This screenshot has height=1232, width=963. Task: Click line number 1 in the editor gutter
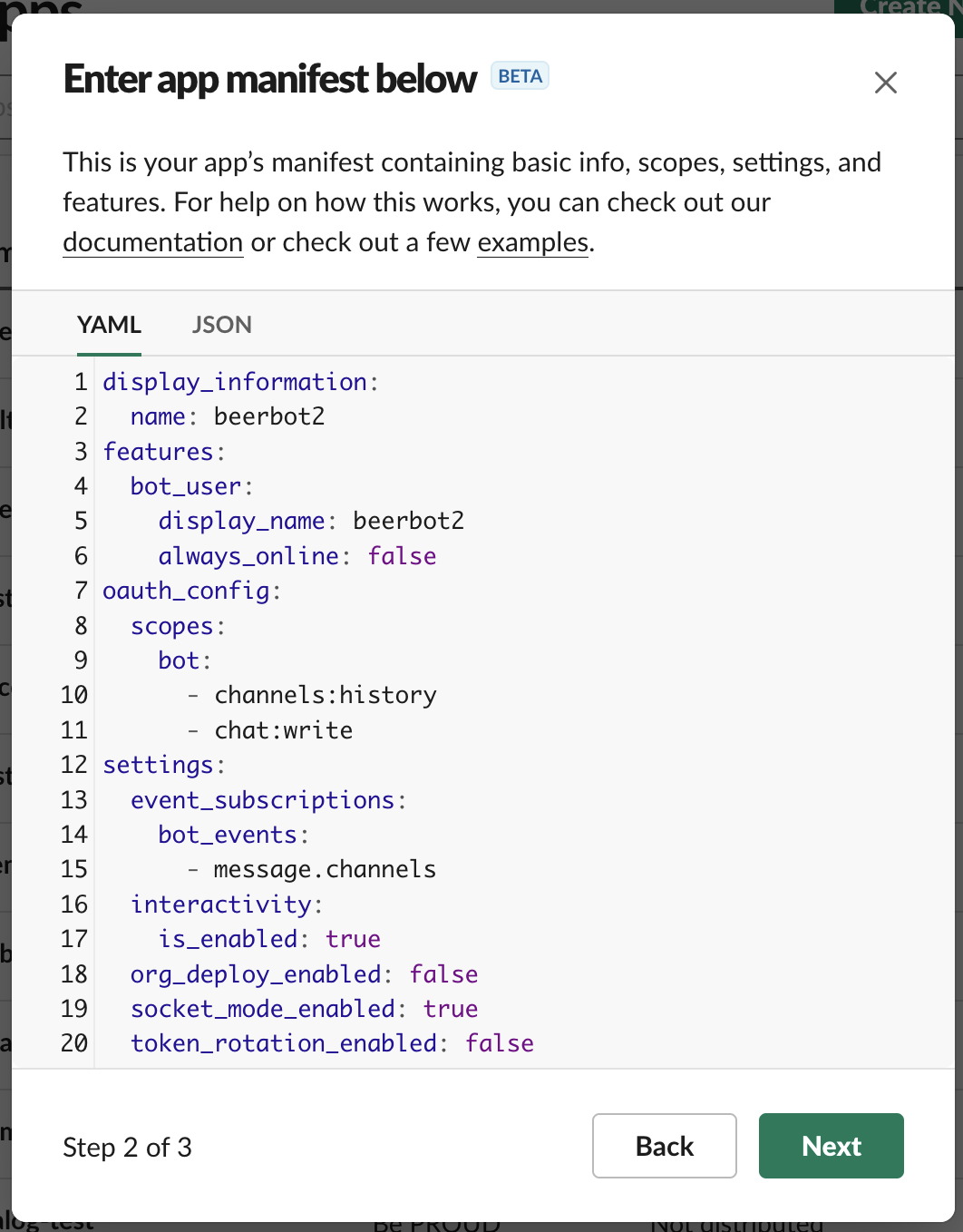pyautogui.click(x=81, y=382)
